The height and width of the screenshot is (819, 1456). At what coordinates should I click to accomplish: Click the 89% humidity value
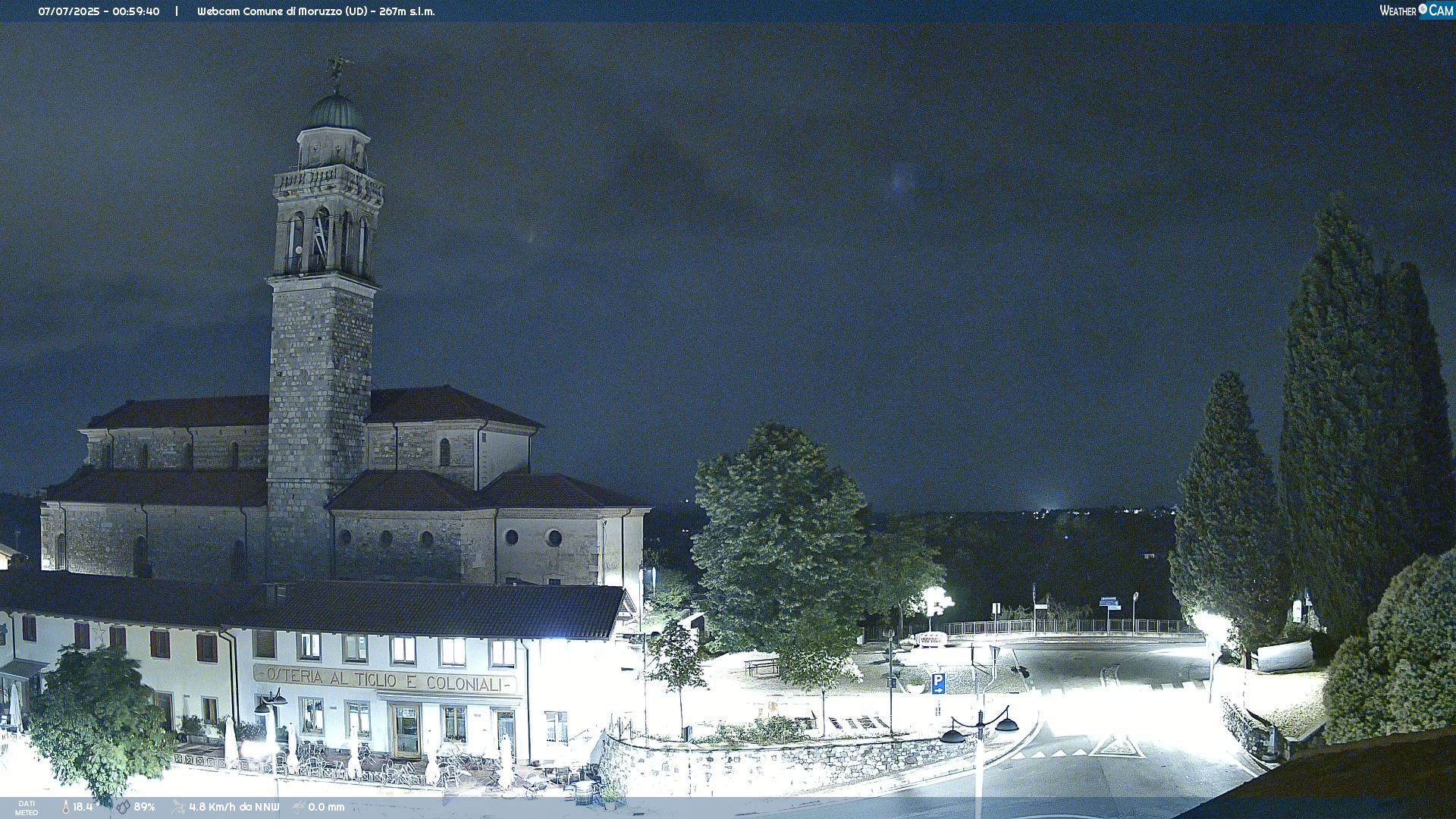(x=144, y=807)
